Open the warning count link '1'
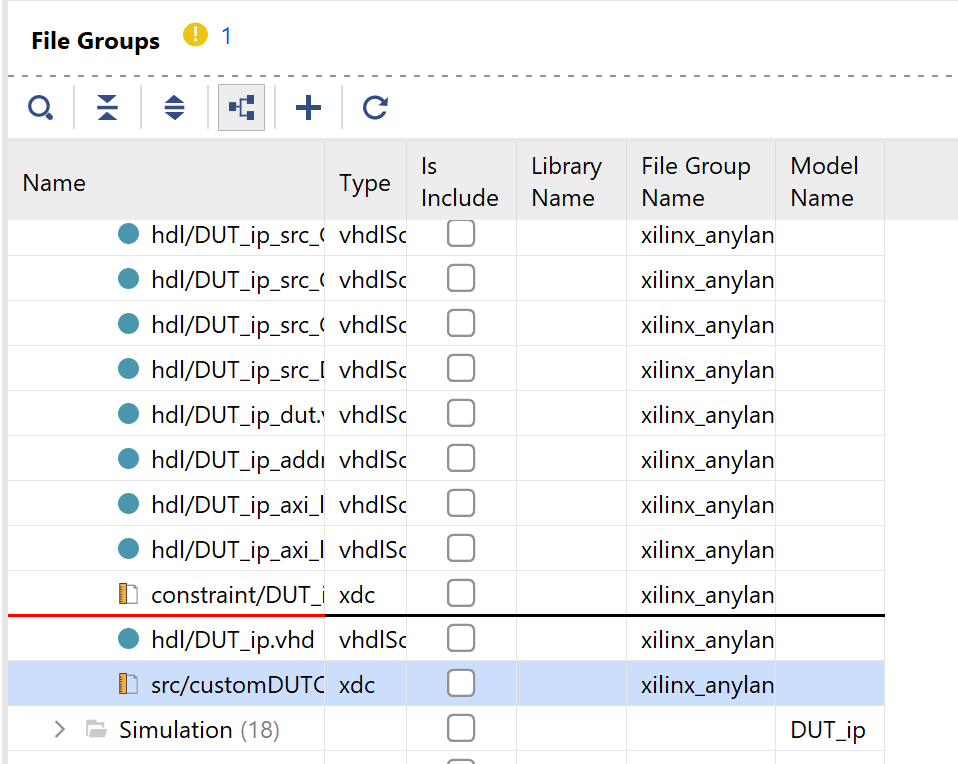 227,36
